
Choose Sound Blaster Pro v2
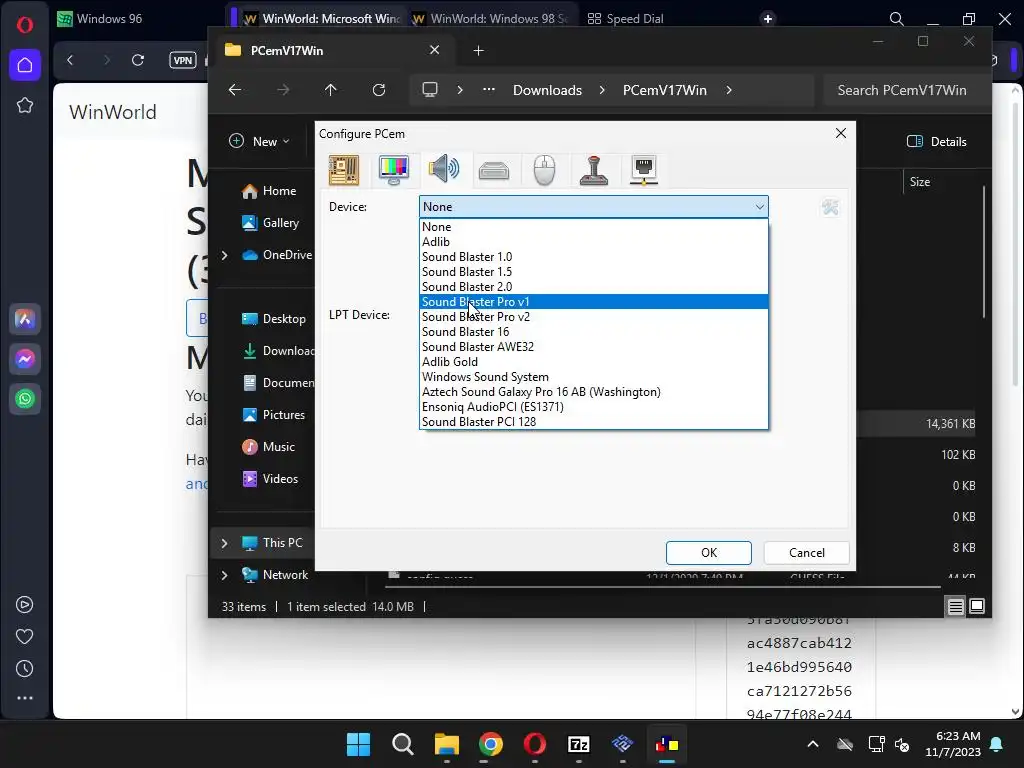(x=594, y=317)
